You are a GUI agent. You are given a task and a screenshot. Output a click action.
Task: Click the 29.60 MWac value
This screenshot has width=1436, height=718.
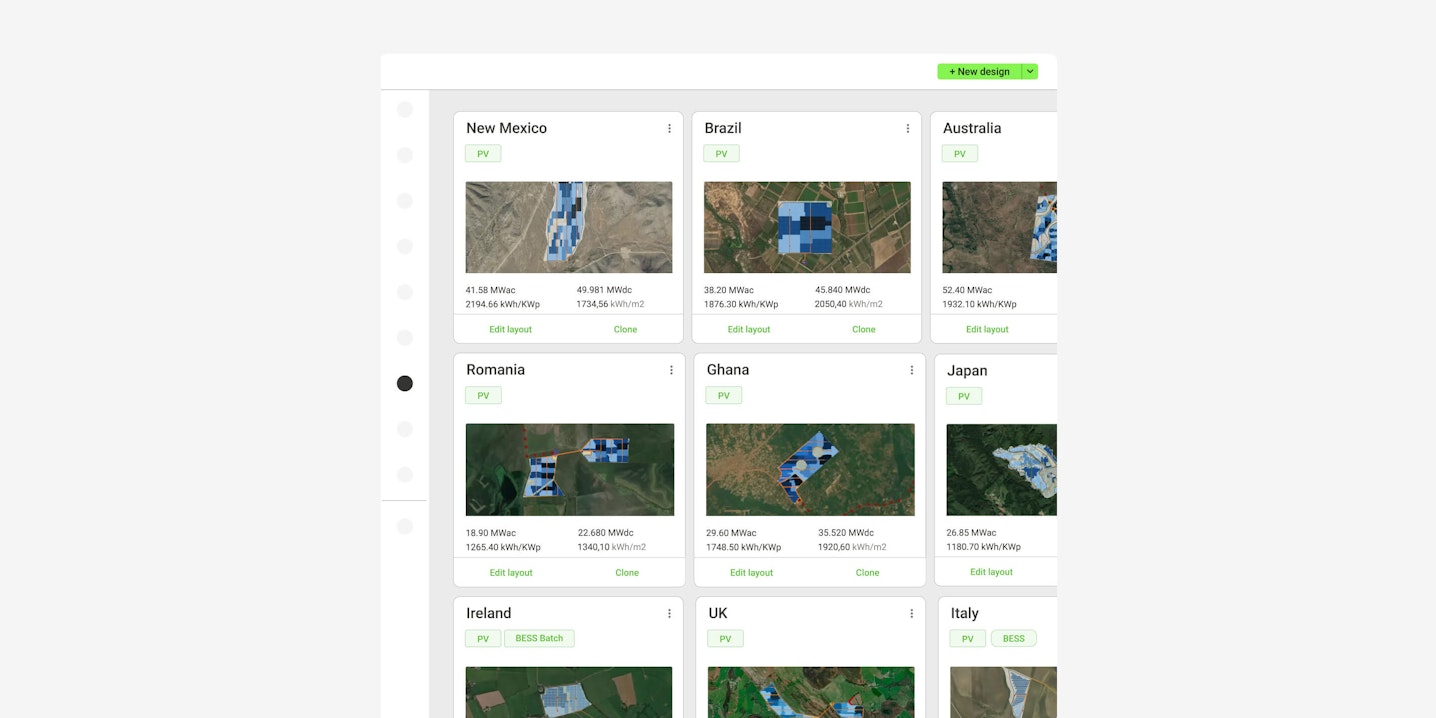pyautogui.click(x=731, y=533)
